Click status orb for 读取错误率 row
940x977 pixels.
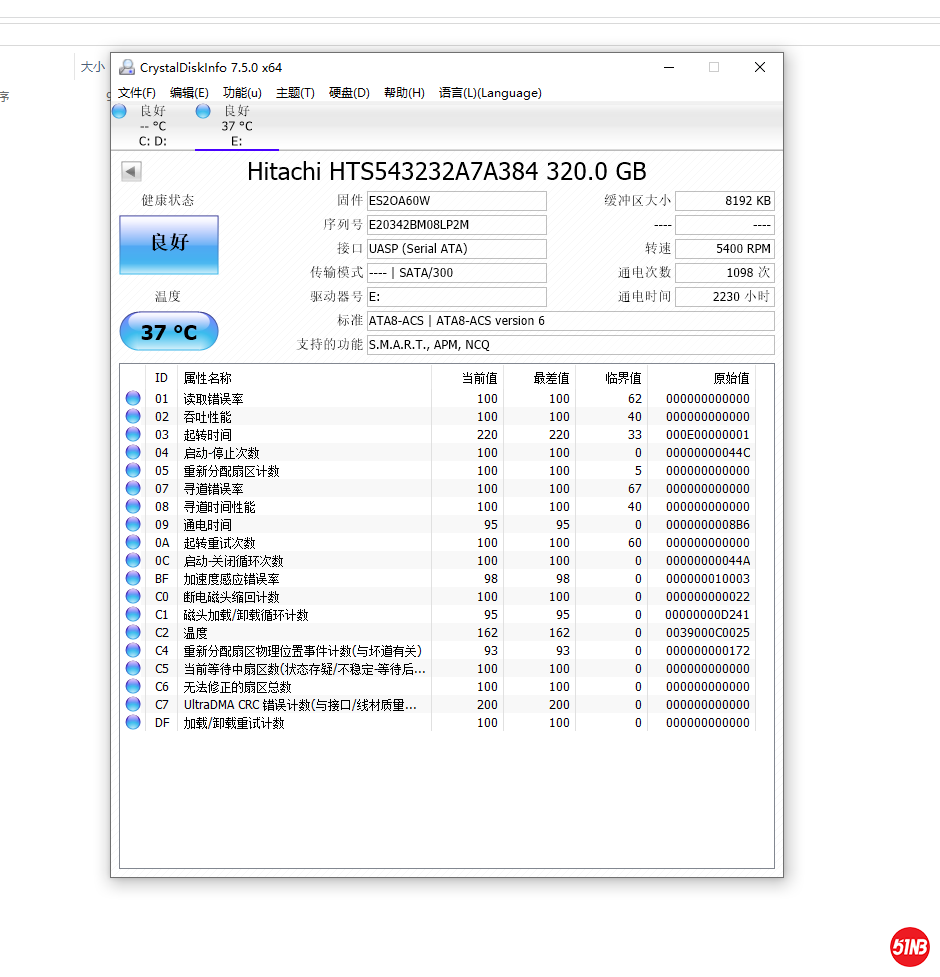pos(133,398)
